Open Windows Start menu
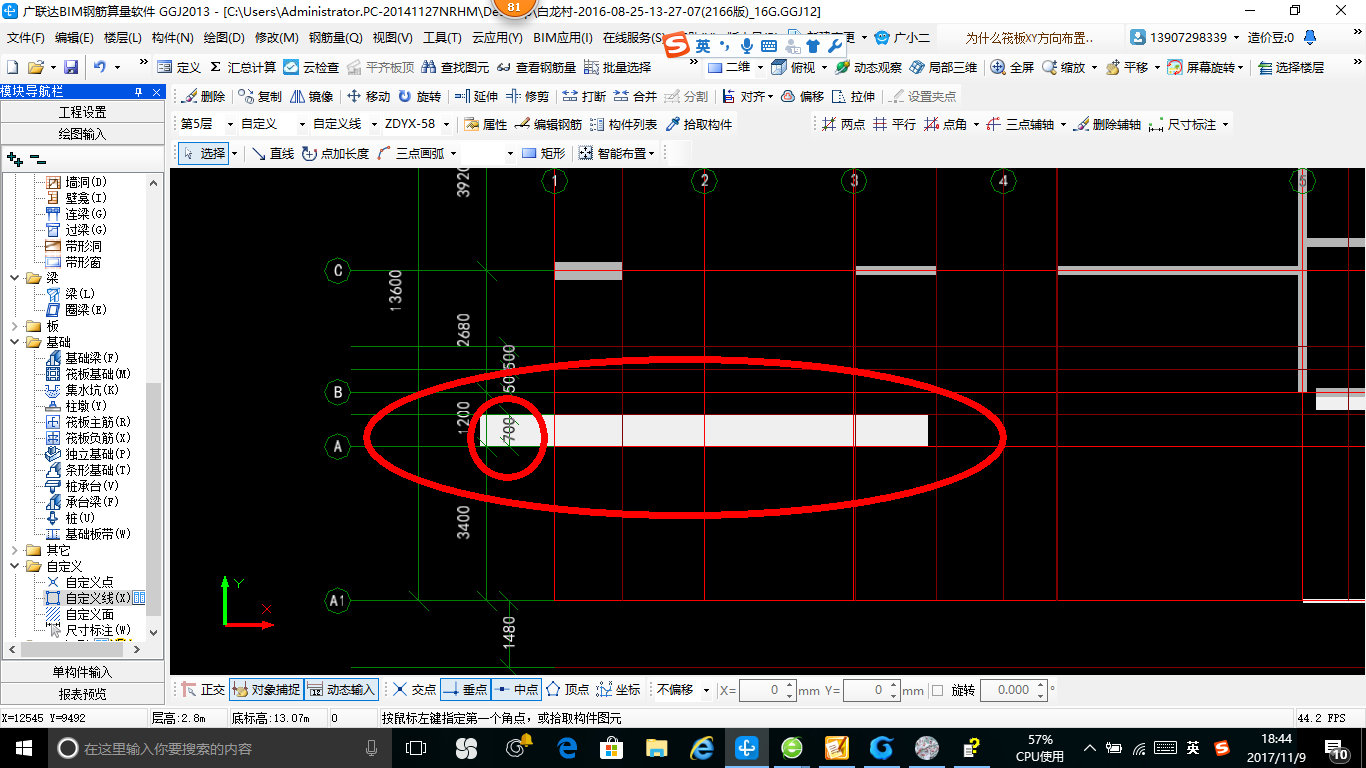The height and width of the screenshot is (768, 1366). pyautogui.click(x=22, y=748)
